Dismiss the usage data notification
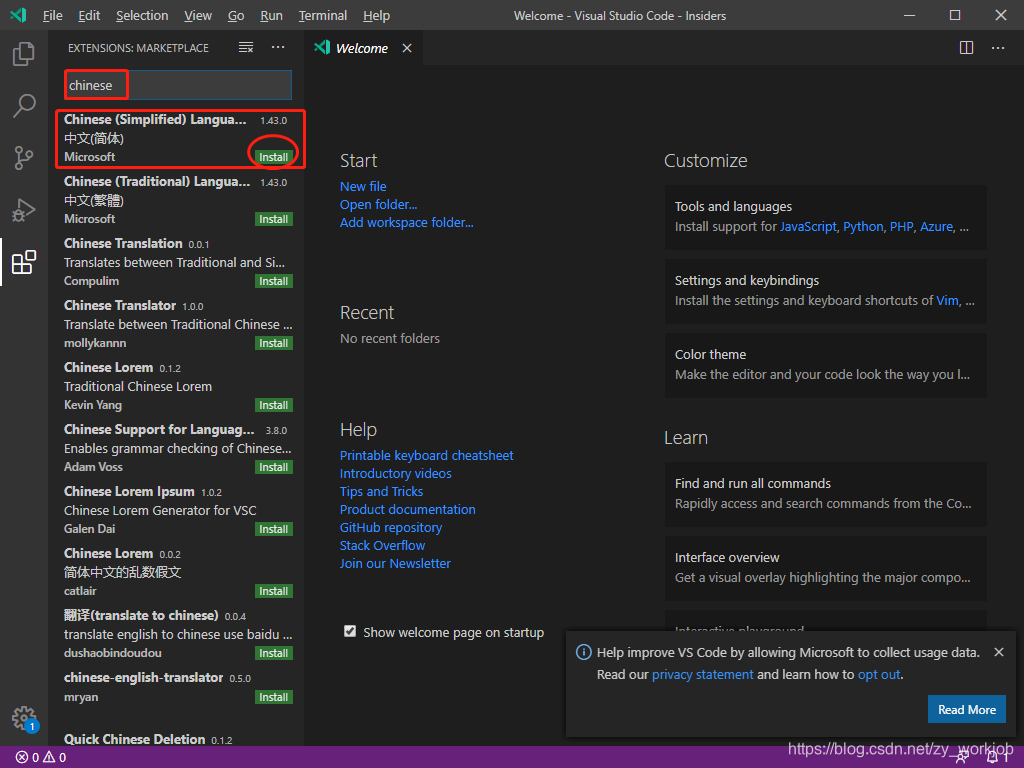 999,652
